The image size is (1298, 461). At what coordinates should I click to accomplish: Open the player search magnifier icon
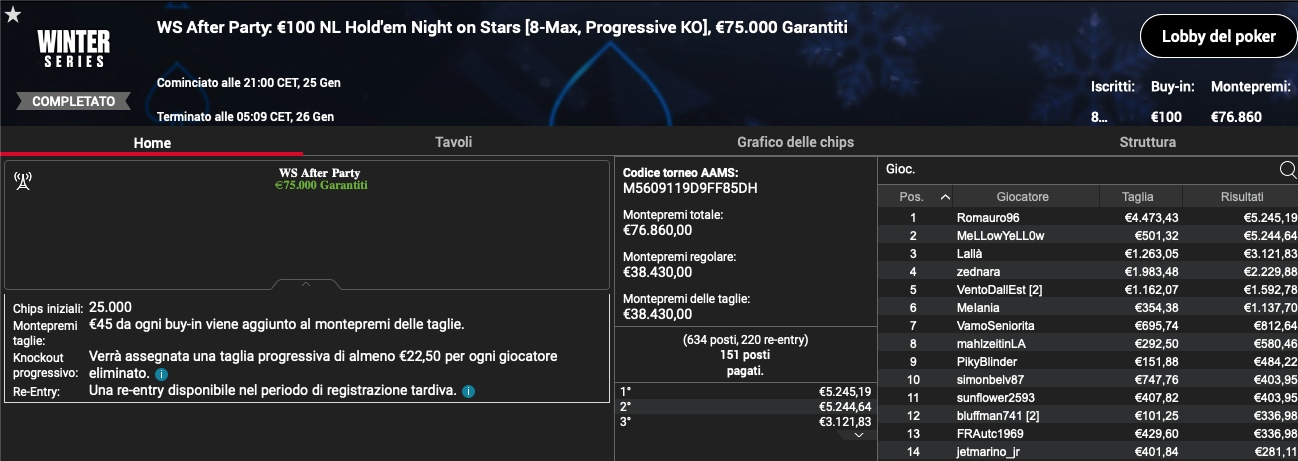pyautogui.click(x=1288, y=170)
